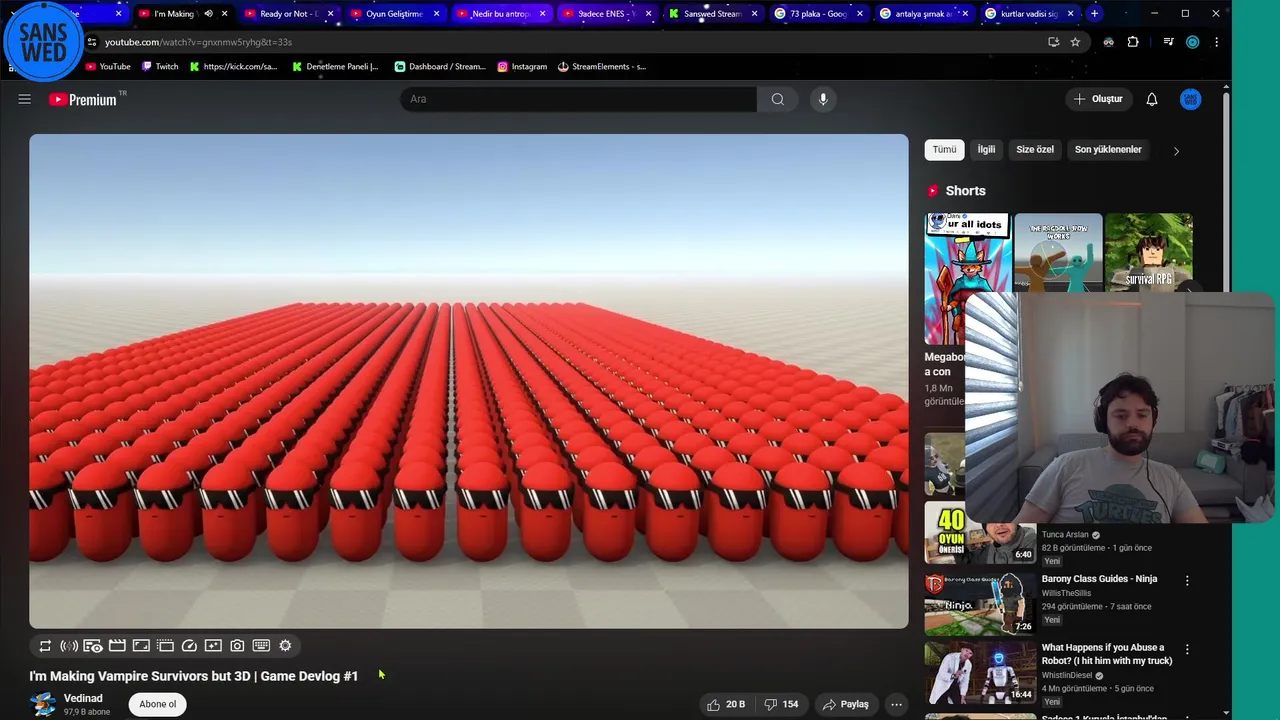Switch to '73 plaka' Google tab
This screenshot has height=720, width=1280.
(x=817, y=14)
